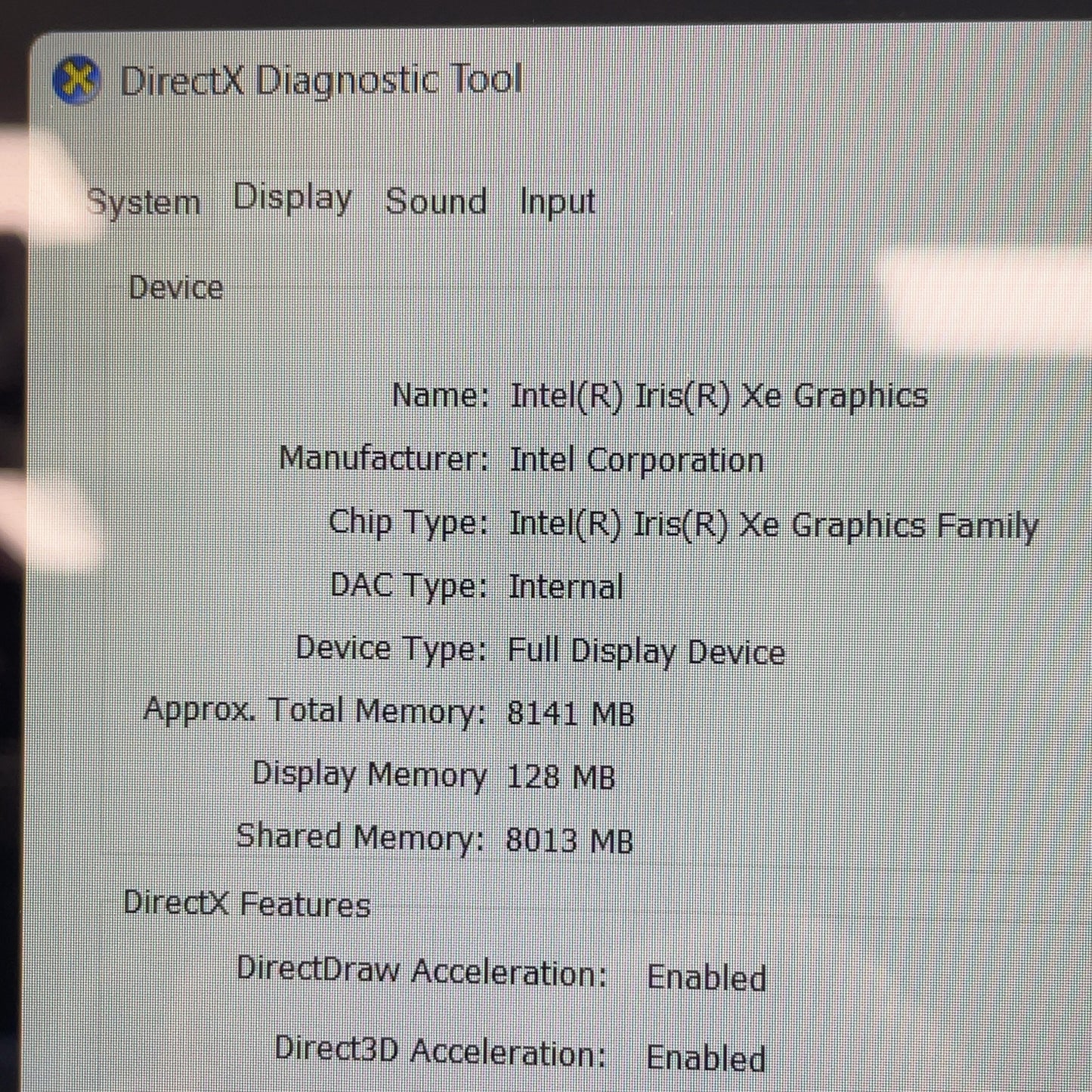
Task: Select the Device group heading
Action: (x=176, y=288)
